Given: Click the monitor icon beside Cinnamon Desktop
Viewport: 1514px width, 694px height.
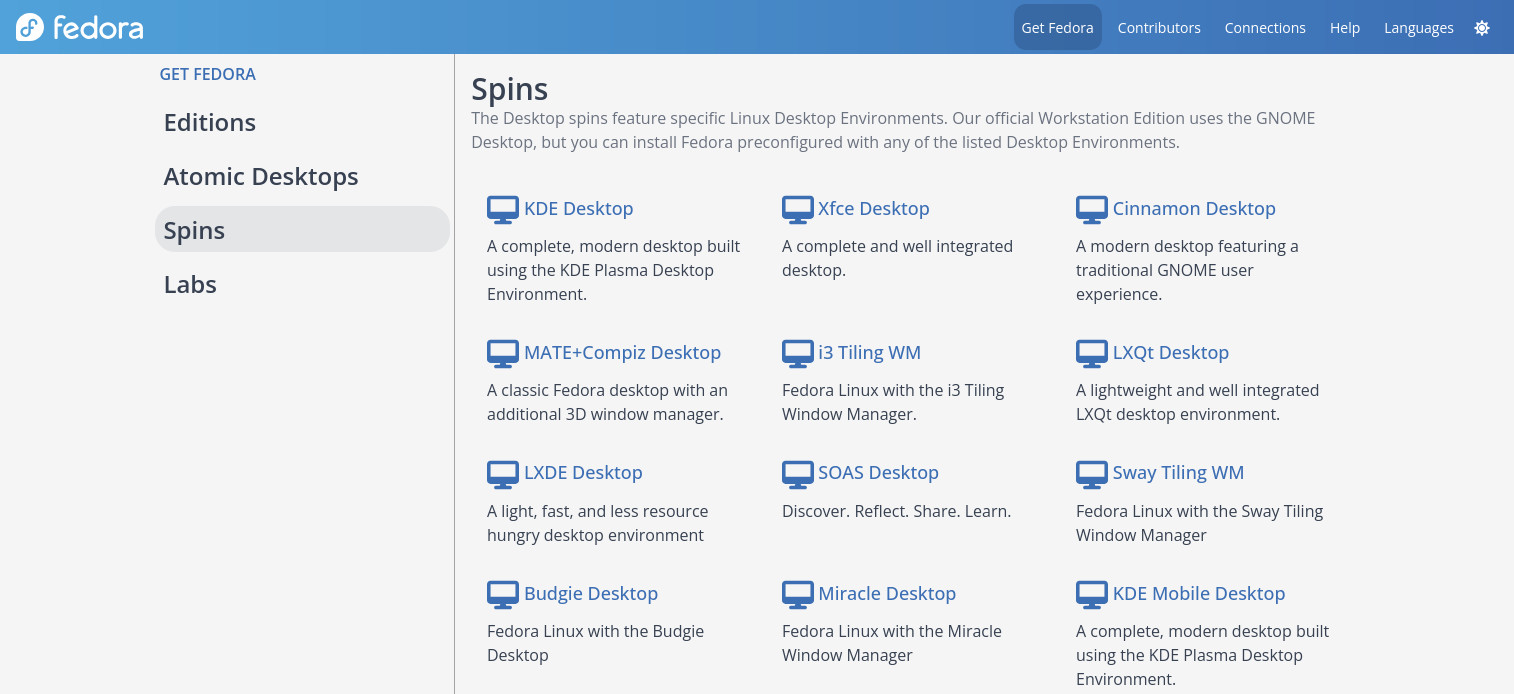Looking at the screenshot, I should pyautogui.click(x=1091, y=209).
